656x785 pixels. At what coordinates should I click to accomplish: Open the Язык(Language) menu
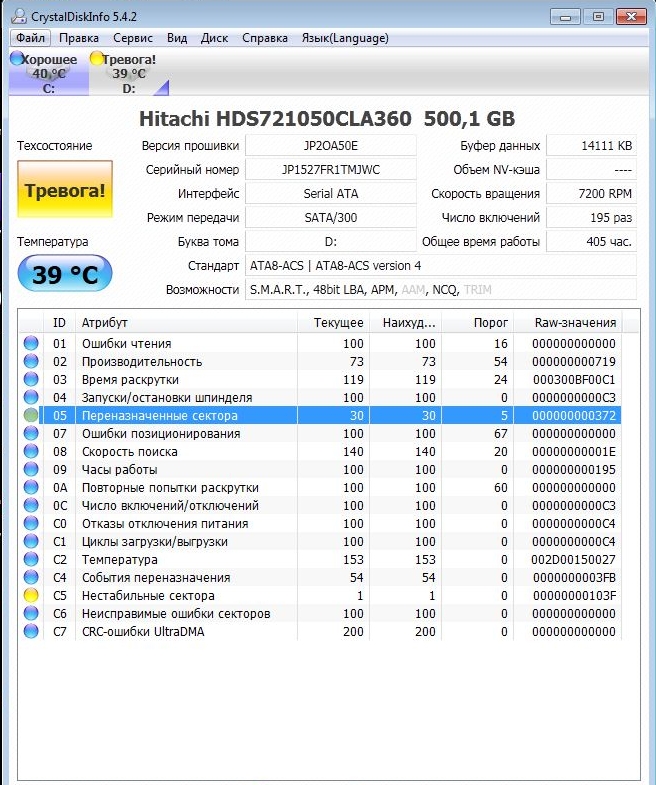pos(345,38)
